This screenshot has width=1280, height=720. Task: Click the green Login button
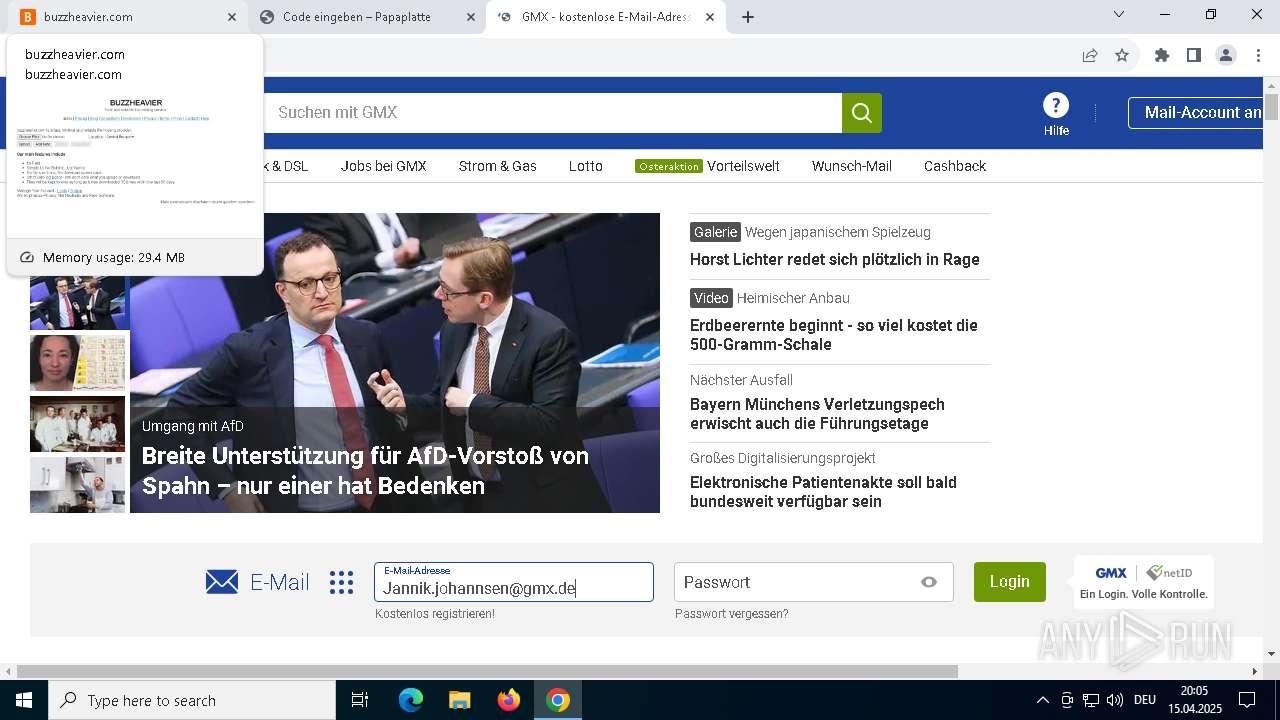coord(1010,582)
